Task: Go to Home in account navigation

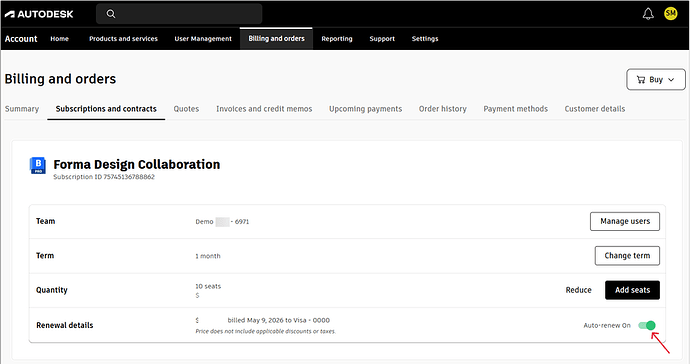Action: coord(59,39)
